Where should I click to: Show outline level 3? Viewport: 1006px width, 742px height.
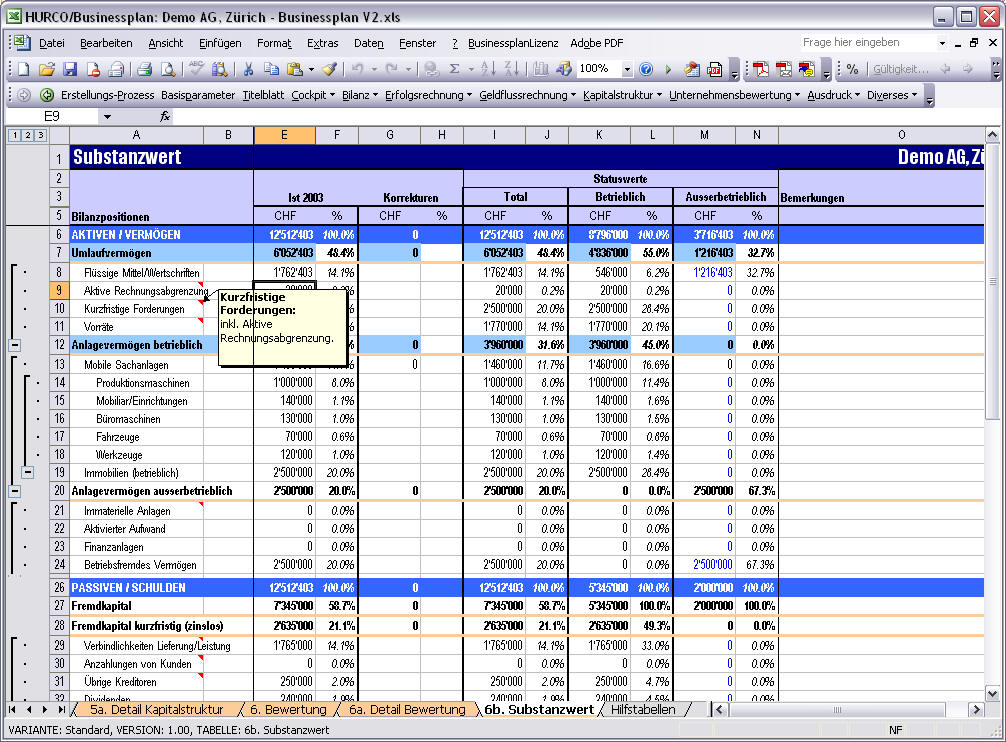[40, 135]
